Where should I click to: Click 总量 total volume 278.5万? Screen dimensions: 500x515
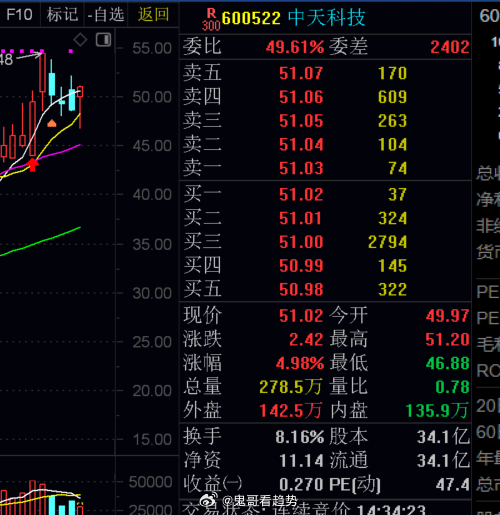[x=291, y=387]
